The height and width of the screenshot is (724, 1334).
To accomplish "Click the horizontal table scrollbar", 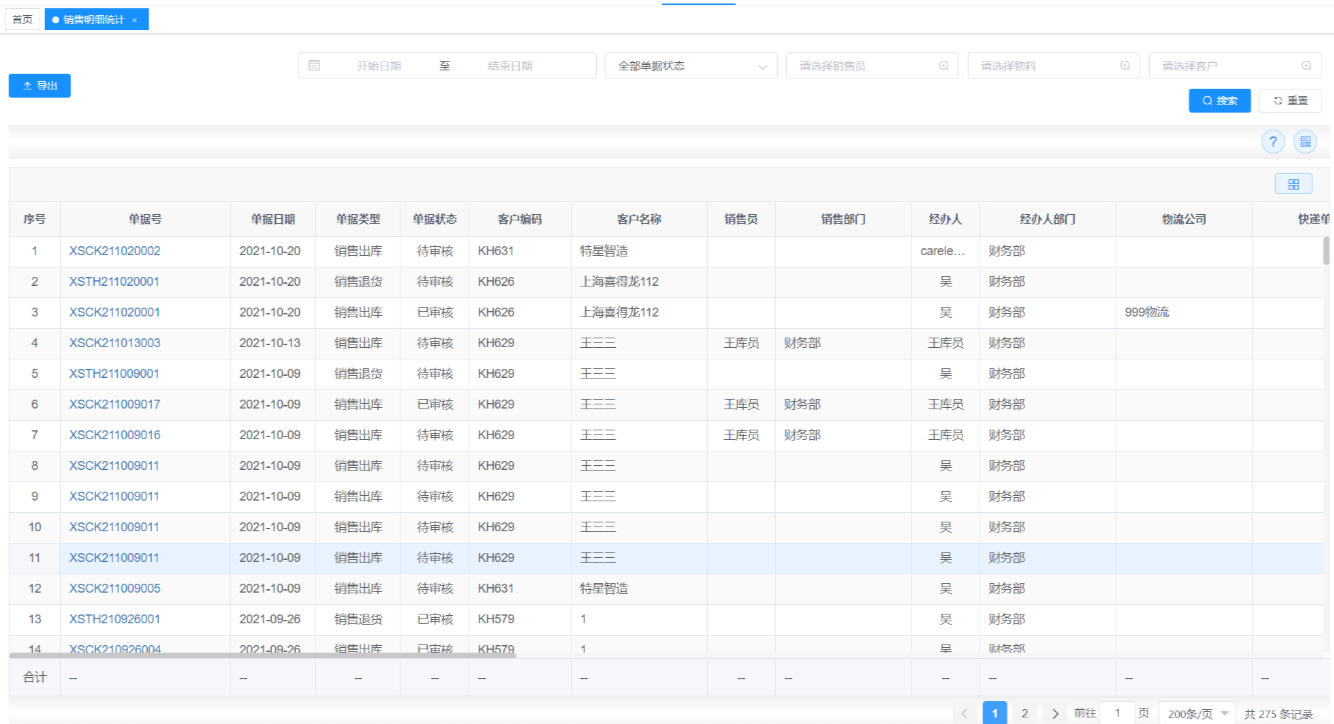I will coord(262,655).
